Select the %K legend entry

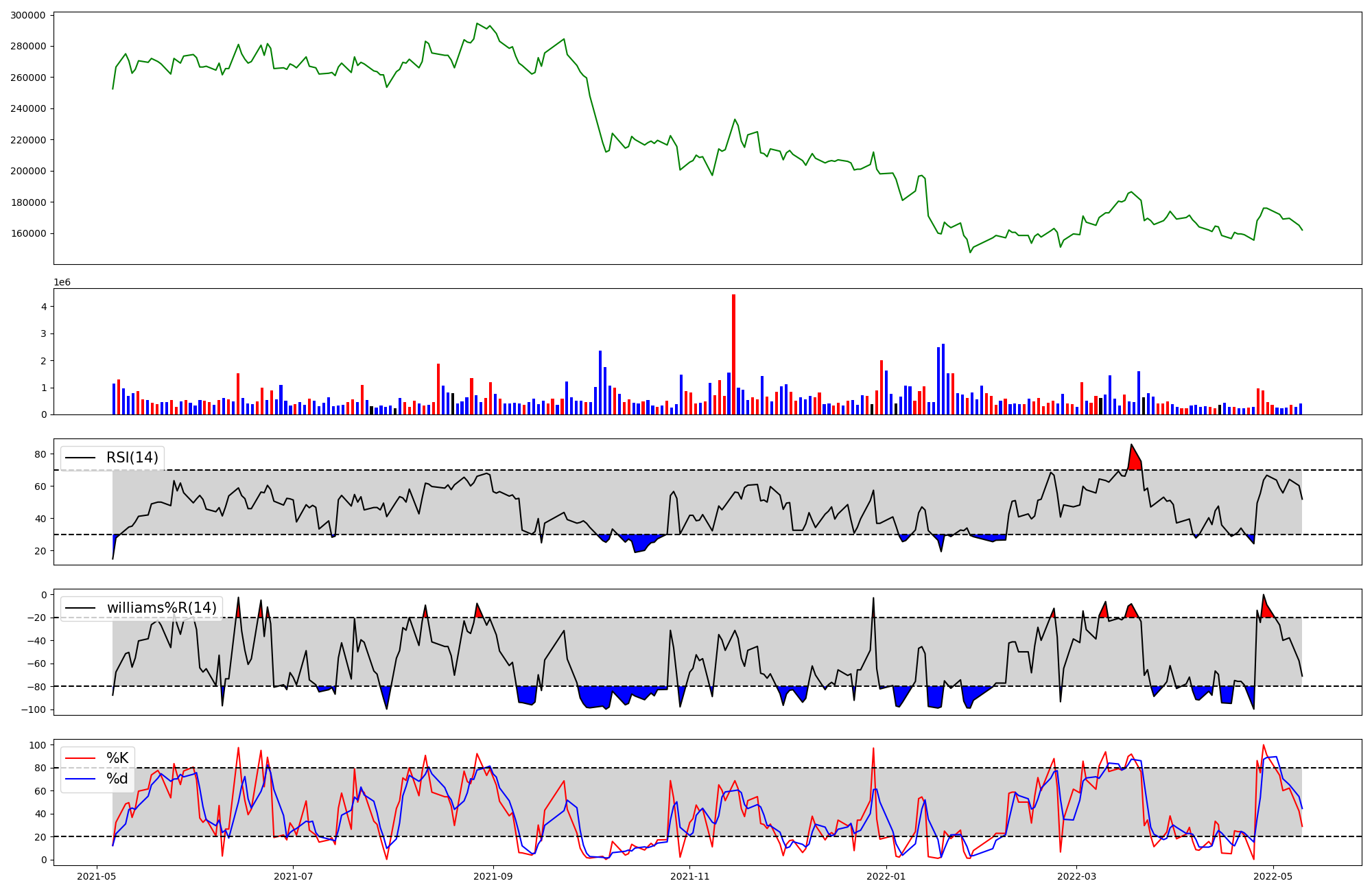[117, 758]
